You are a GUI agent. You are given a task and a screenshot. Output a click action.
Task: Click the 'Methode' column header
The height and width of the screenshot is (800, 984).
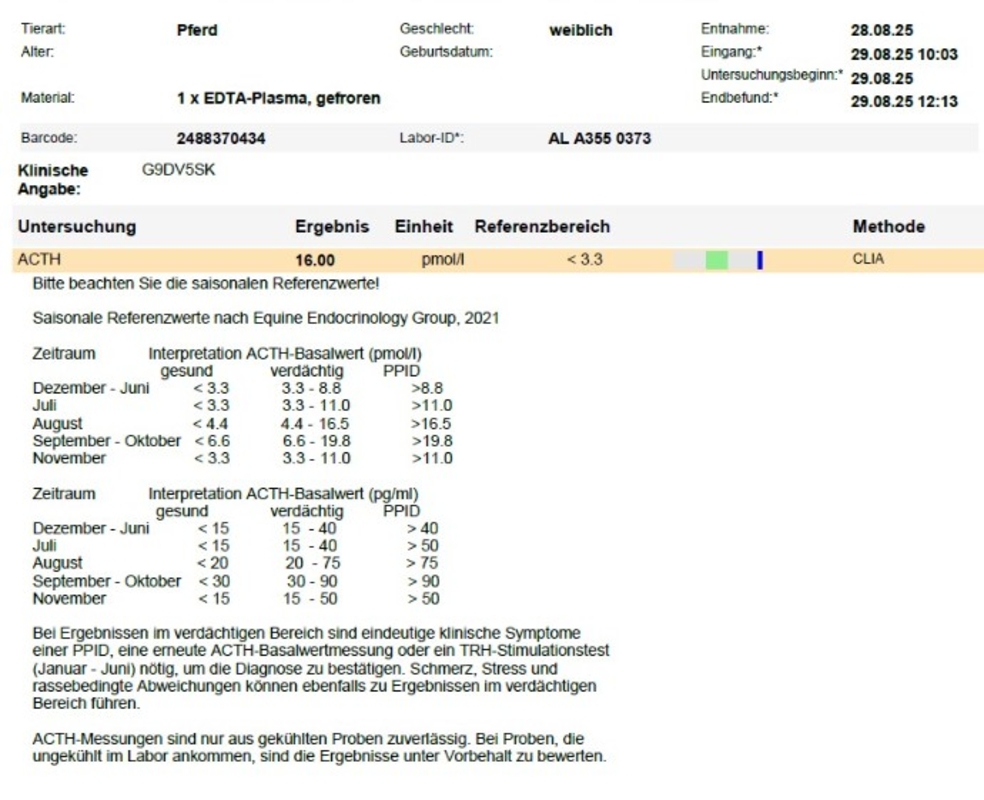pyautogui.click(x=889, y=227)
